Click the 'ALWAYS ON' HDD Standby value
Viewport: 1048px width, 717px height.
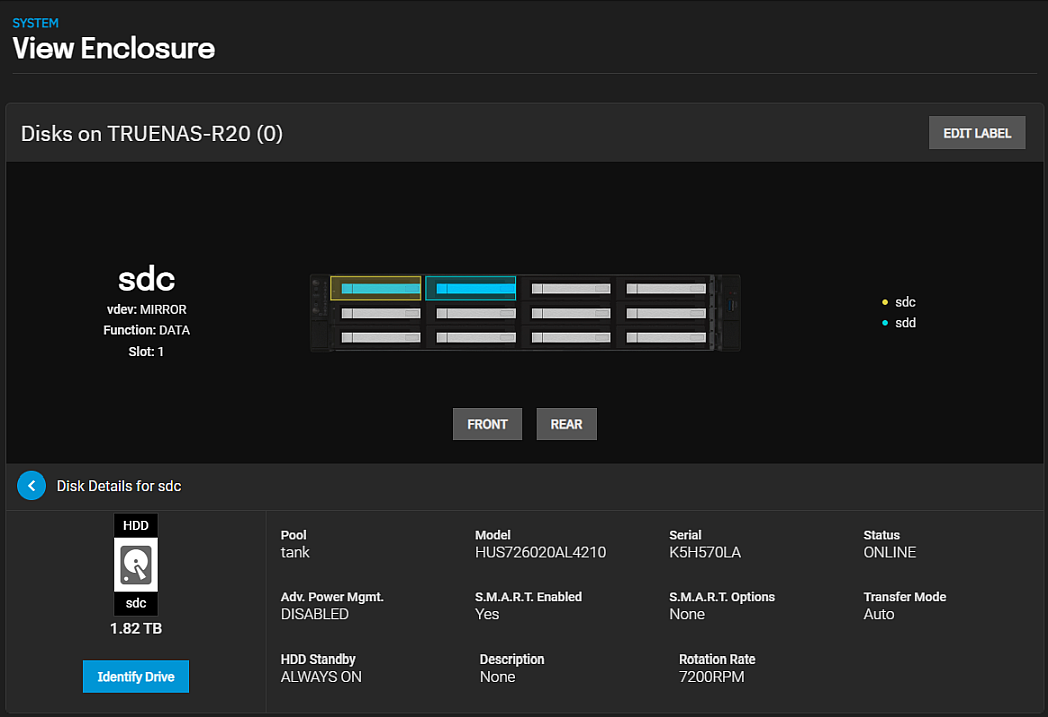pos(321,677)
